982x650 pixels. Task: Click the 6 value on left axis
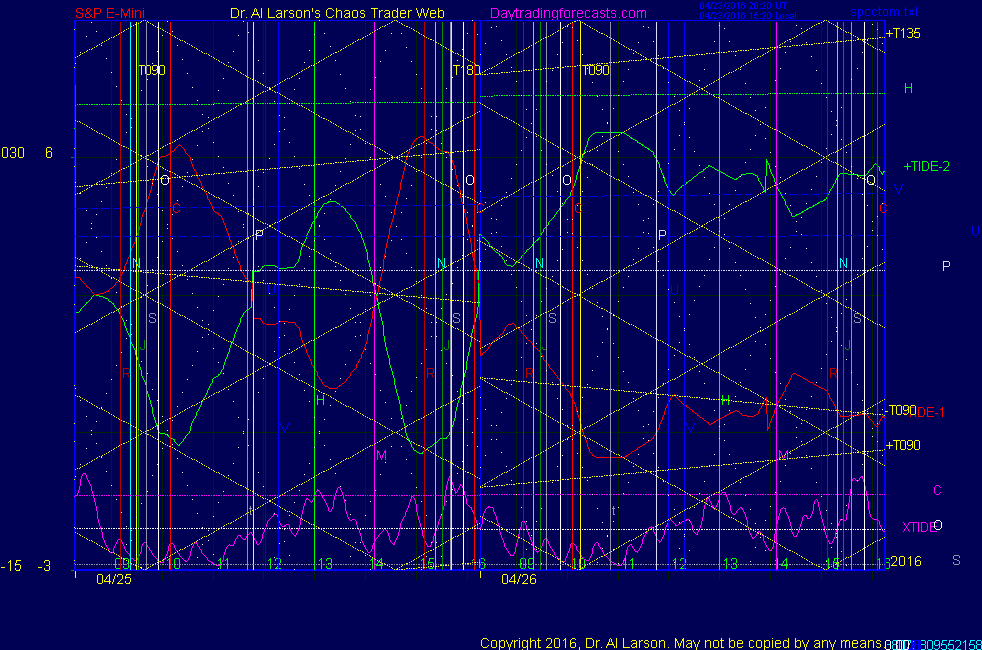tap(48, 153)
